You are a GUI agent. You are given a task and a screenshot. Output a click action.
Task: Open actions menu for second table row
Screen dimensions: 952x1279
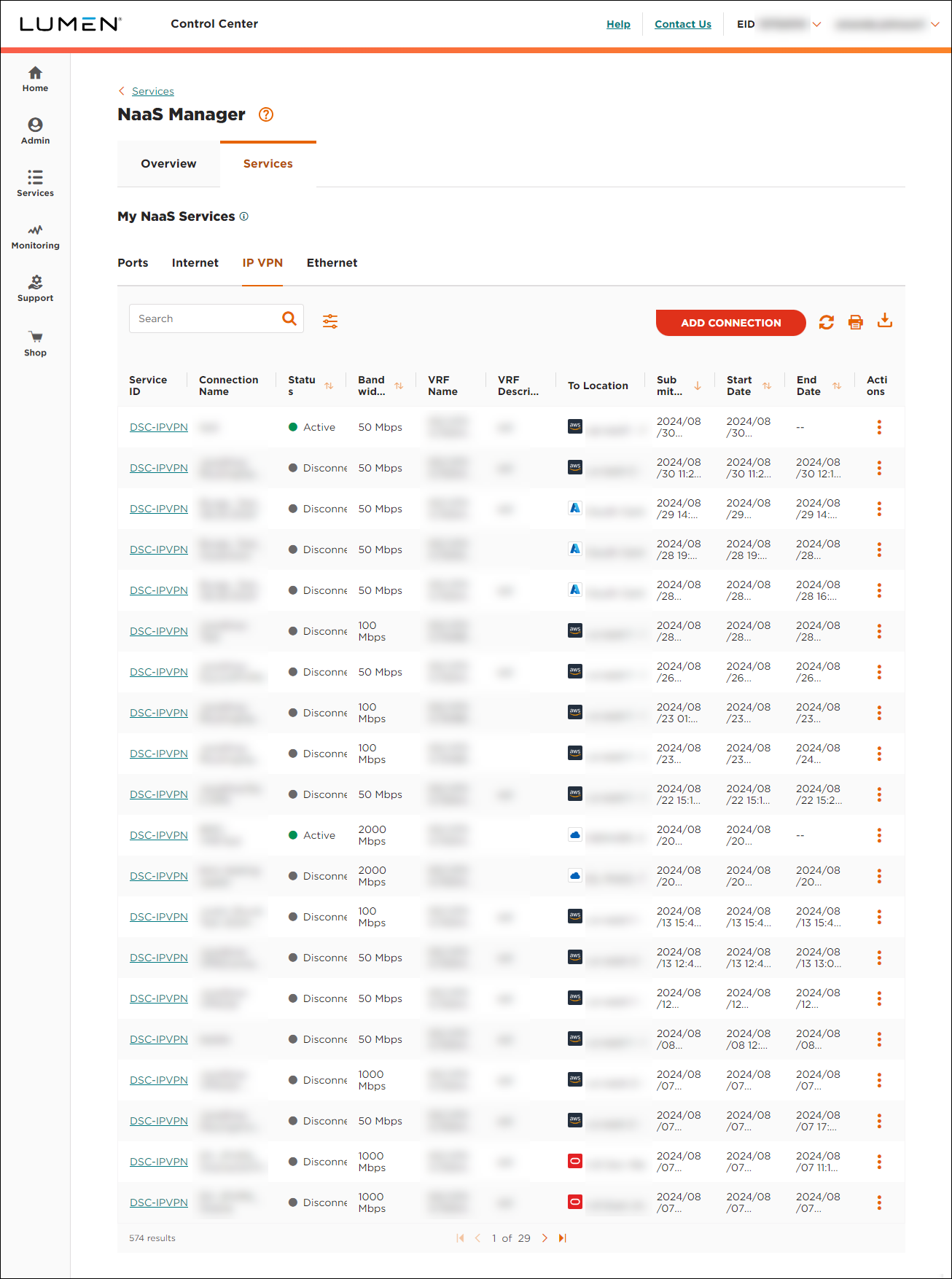[x=879, y=468]
